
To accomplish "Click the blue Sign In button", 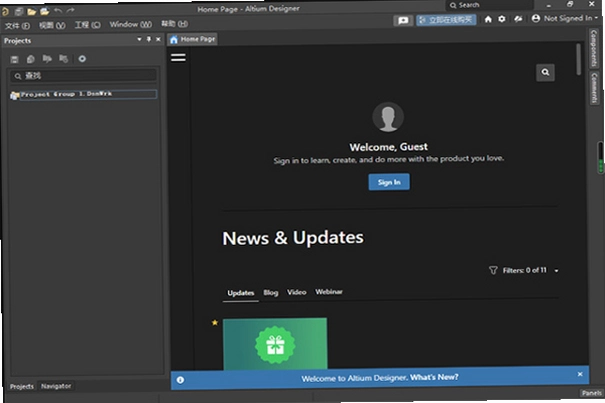I will [389, 182].
